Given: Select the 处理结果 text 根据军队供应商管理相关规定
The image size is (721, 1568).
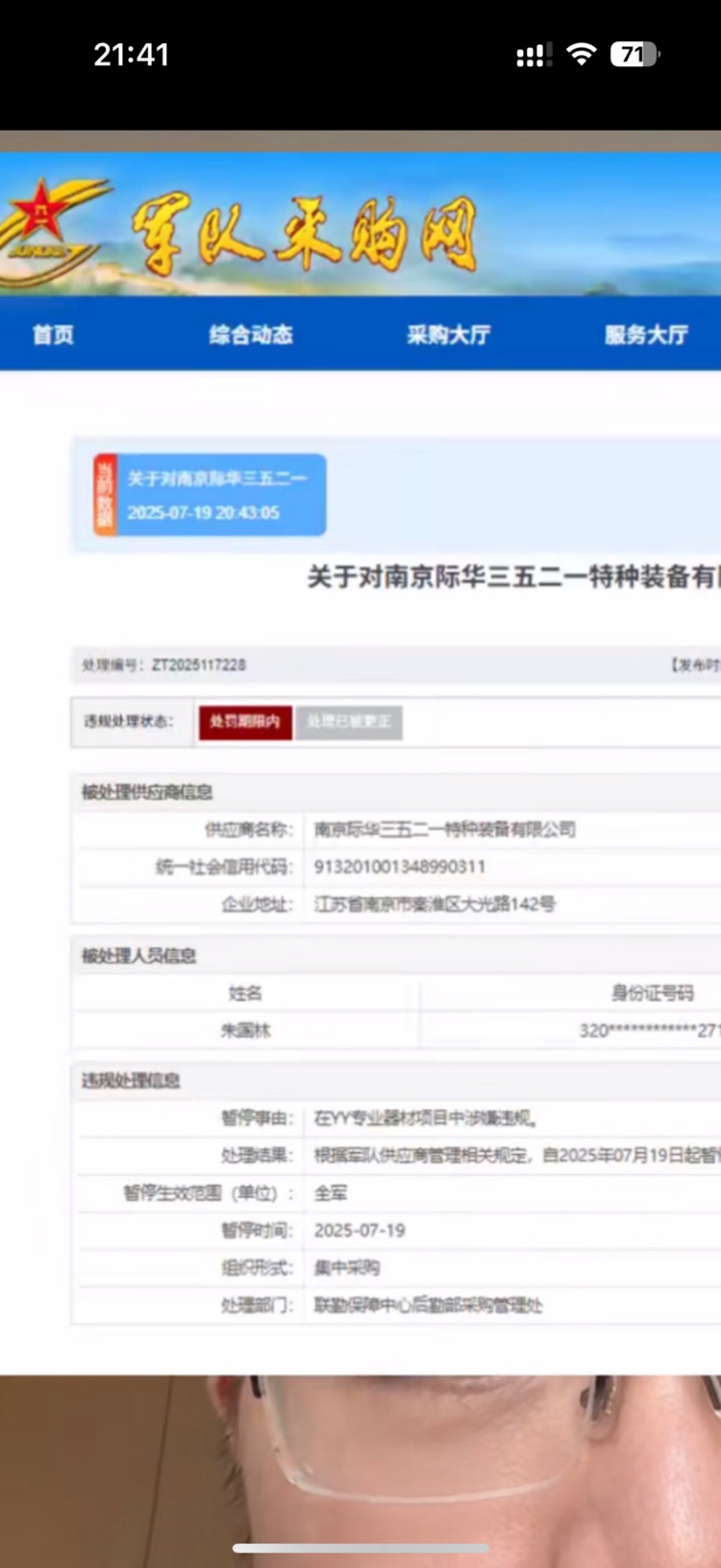Looking at the screenshot, I should coord(517,1155).
